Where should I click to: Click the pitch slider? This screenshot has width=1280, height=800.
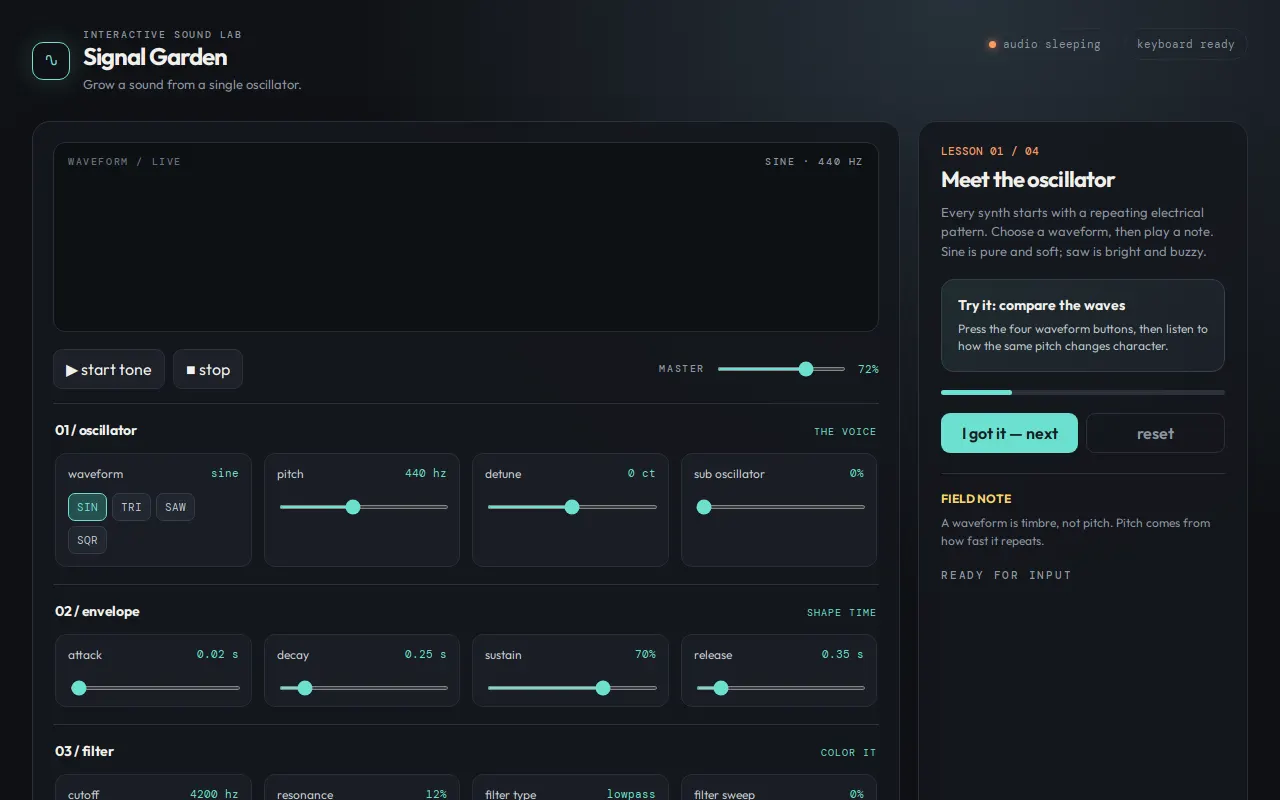click(362, 507)
